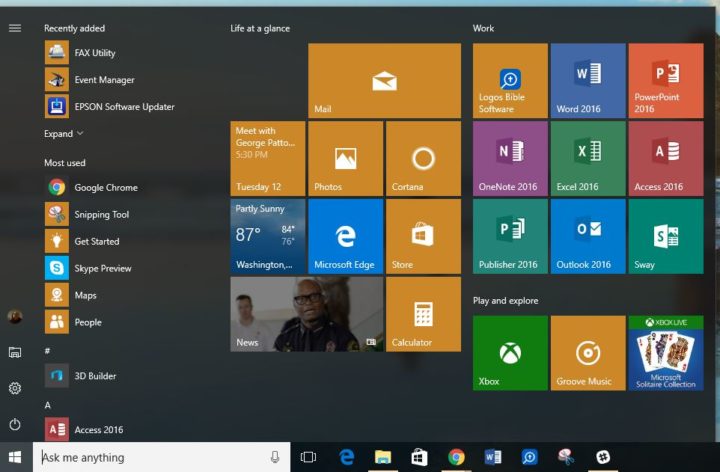Open the Sway tile
720x472 pixels.
(x=666, y=236)
